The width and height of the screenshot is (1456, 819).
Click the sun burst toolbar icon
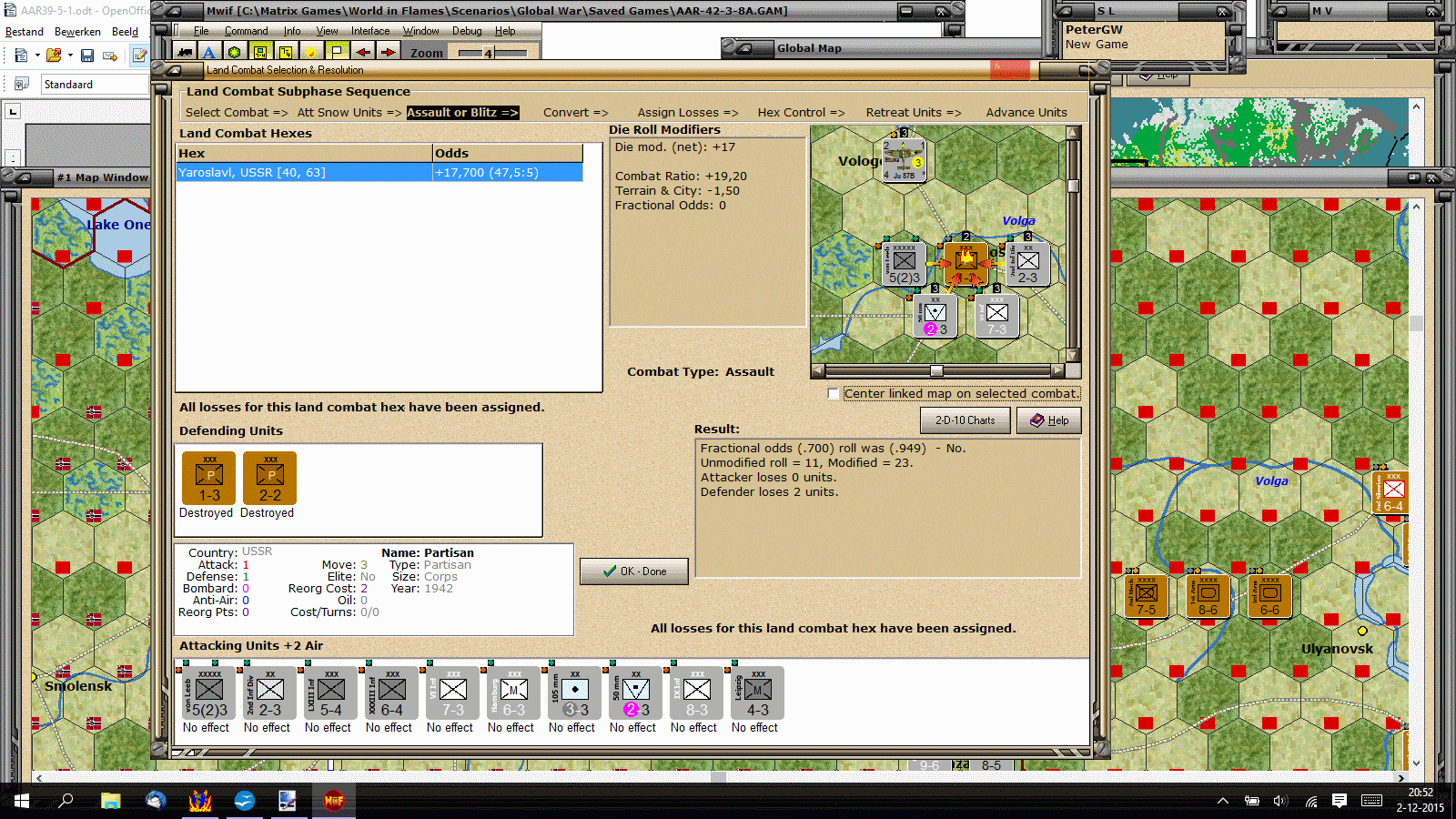(311, 52)
